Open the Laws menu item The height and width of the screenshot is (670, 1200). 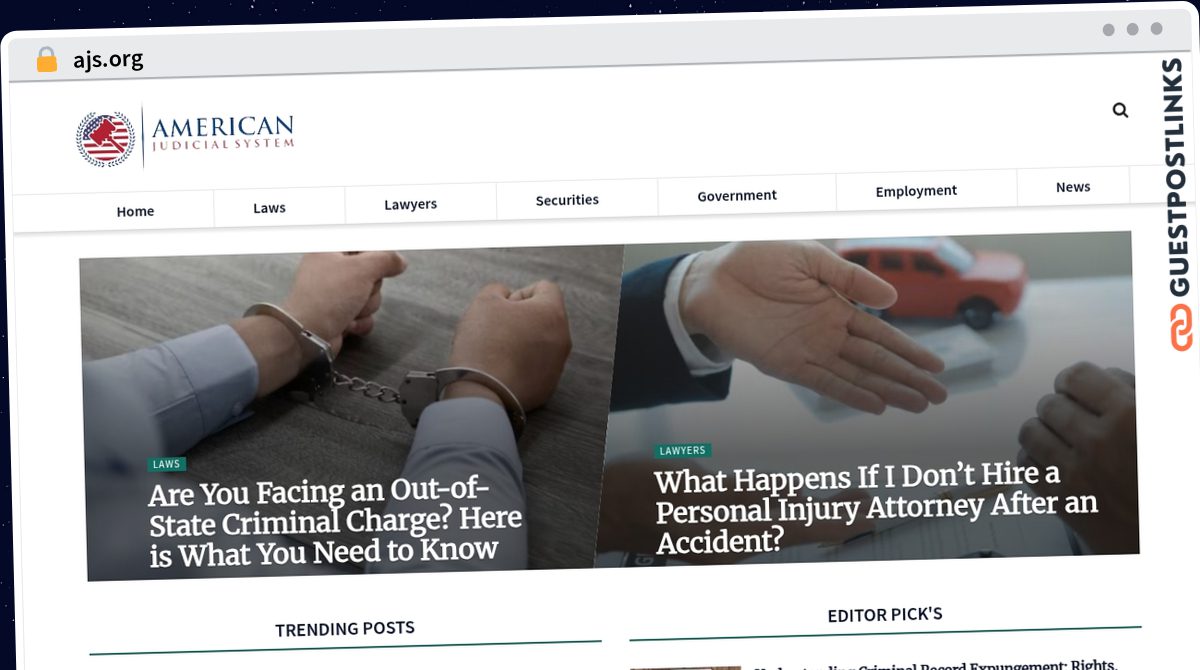pos(269,208)
